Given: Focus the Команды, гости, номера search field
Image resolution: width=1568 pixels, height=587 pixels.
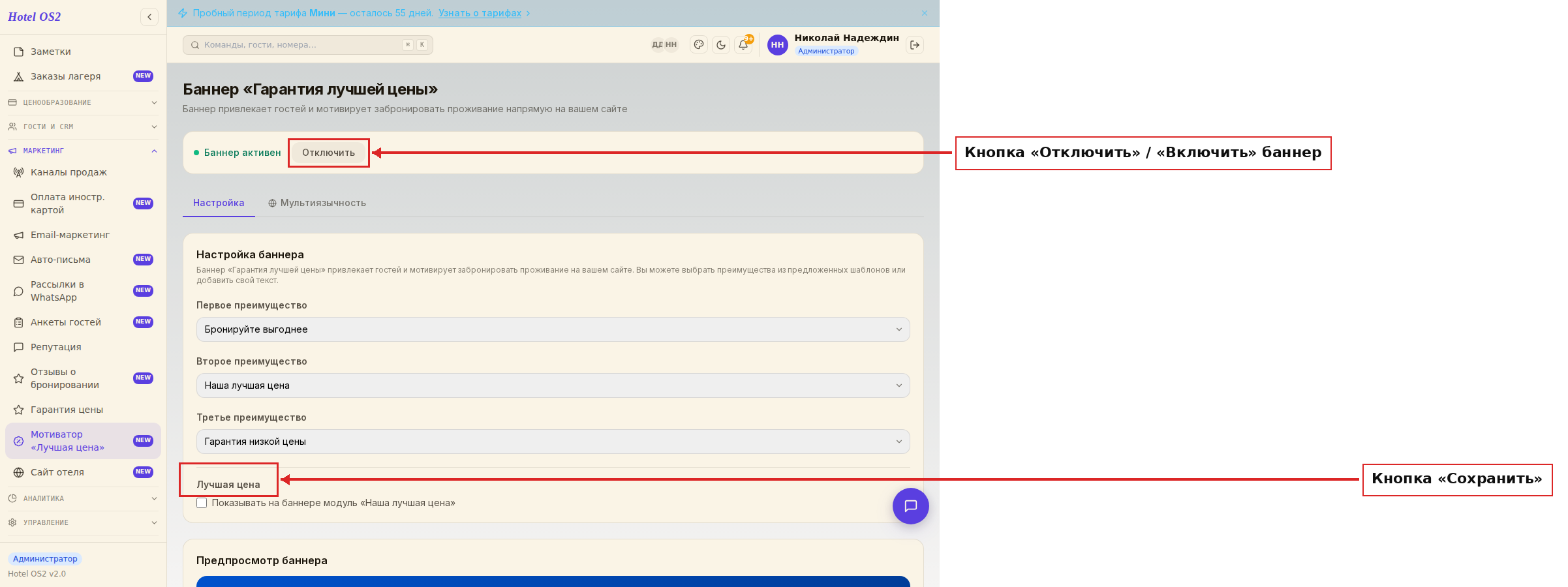Looking at the screenshot, I should pos(308,45).
